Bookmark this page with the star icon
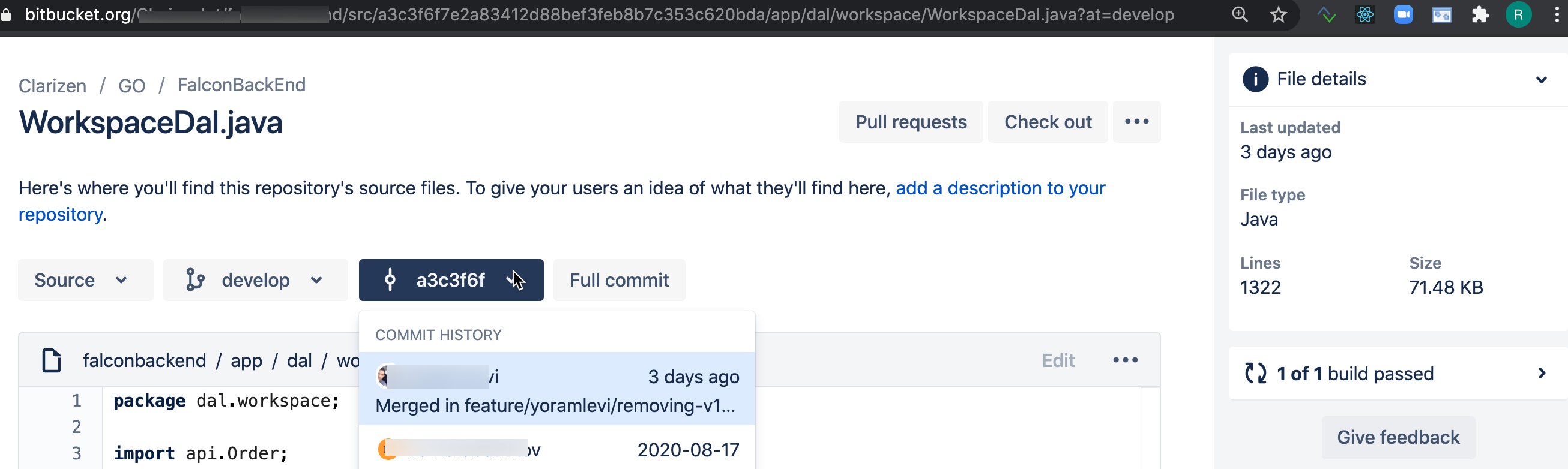 (x=1277, y=14)
